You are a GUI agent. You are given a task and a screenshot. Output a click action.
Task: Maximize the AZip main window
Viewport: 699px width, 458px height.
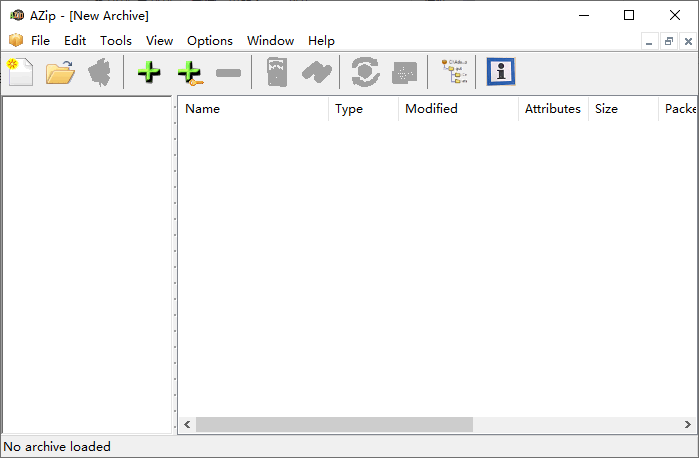tap(629, 15)
